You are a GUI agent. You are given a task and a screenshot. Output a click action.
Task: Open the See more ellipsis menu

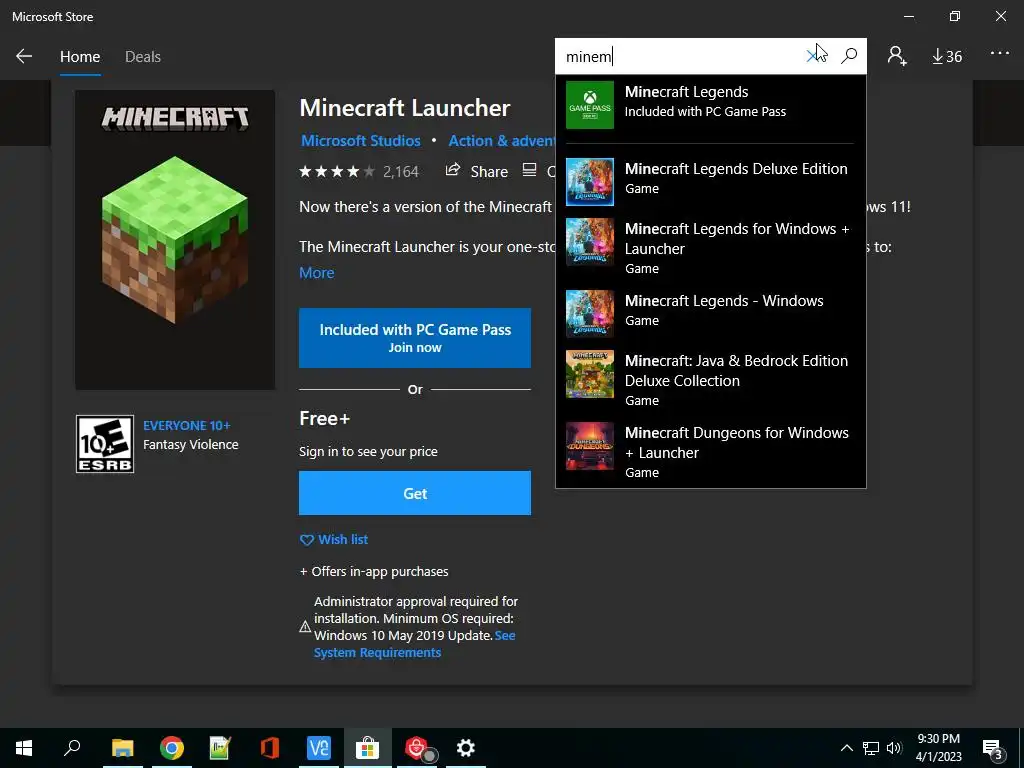click(x=999, y=54)
